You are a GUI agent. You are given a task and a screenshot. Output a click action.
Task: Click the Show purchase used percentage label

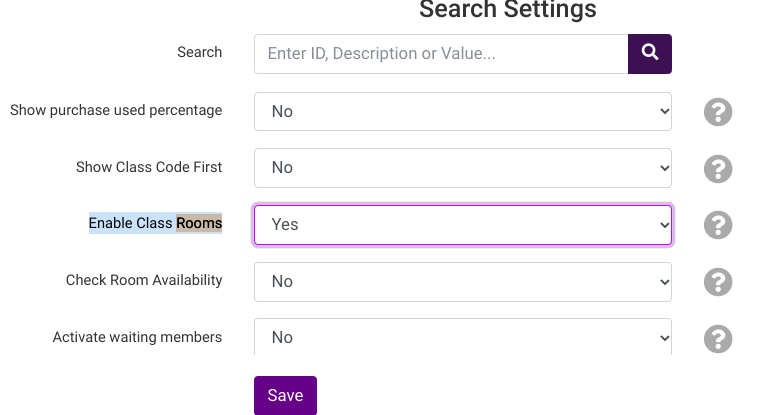point(116,110)
